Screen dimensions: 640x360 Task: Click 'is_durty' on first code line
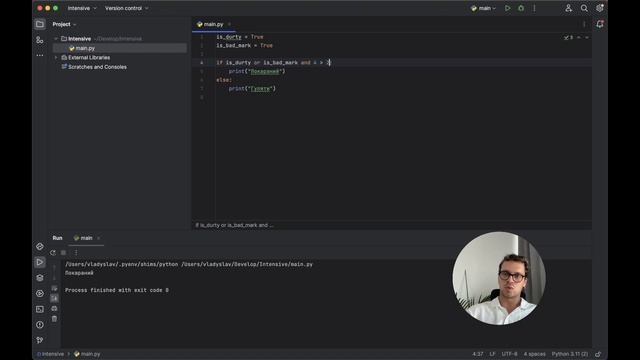tap(229, 37)
